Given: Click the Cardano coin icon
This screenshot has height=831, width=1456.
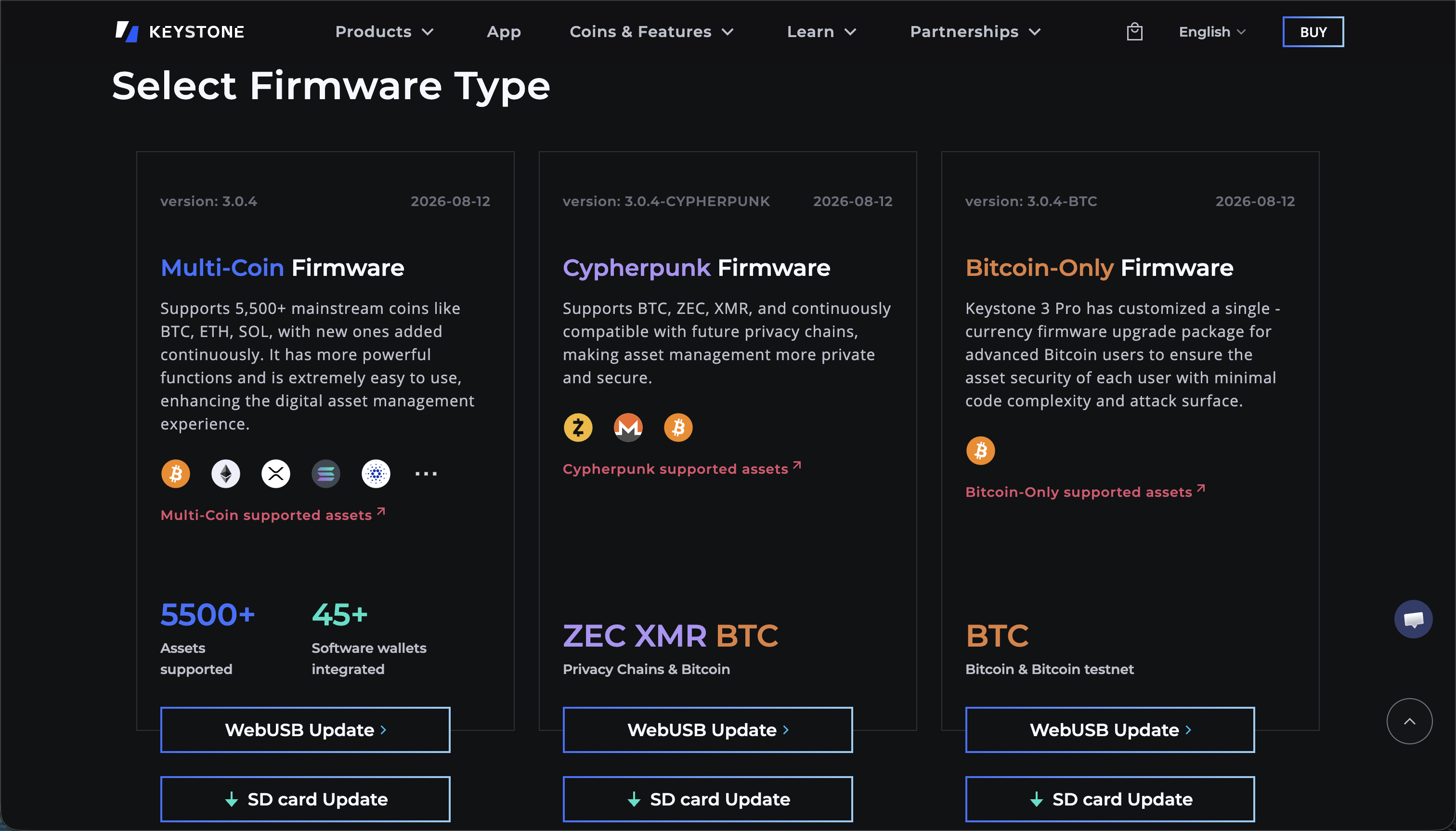Looking at the screenshot, I should (x=376, y=474).
